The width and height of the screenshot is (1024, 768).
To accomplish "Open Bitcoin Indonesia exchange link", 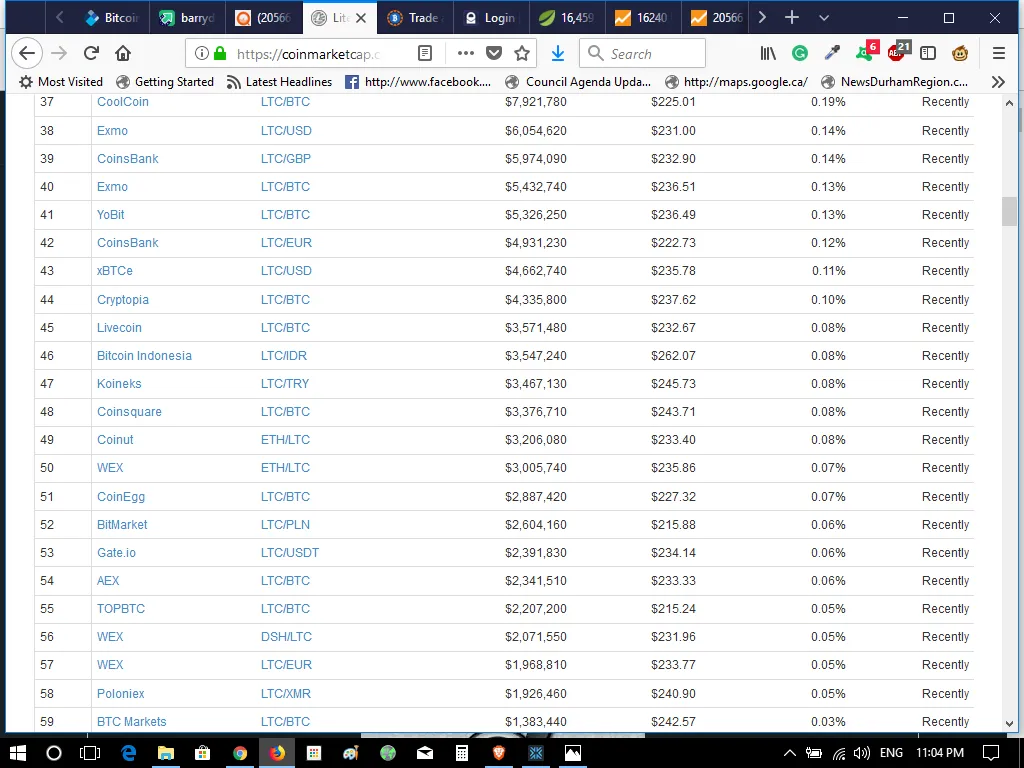I will (144, 356).
